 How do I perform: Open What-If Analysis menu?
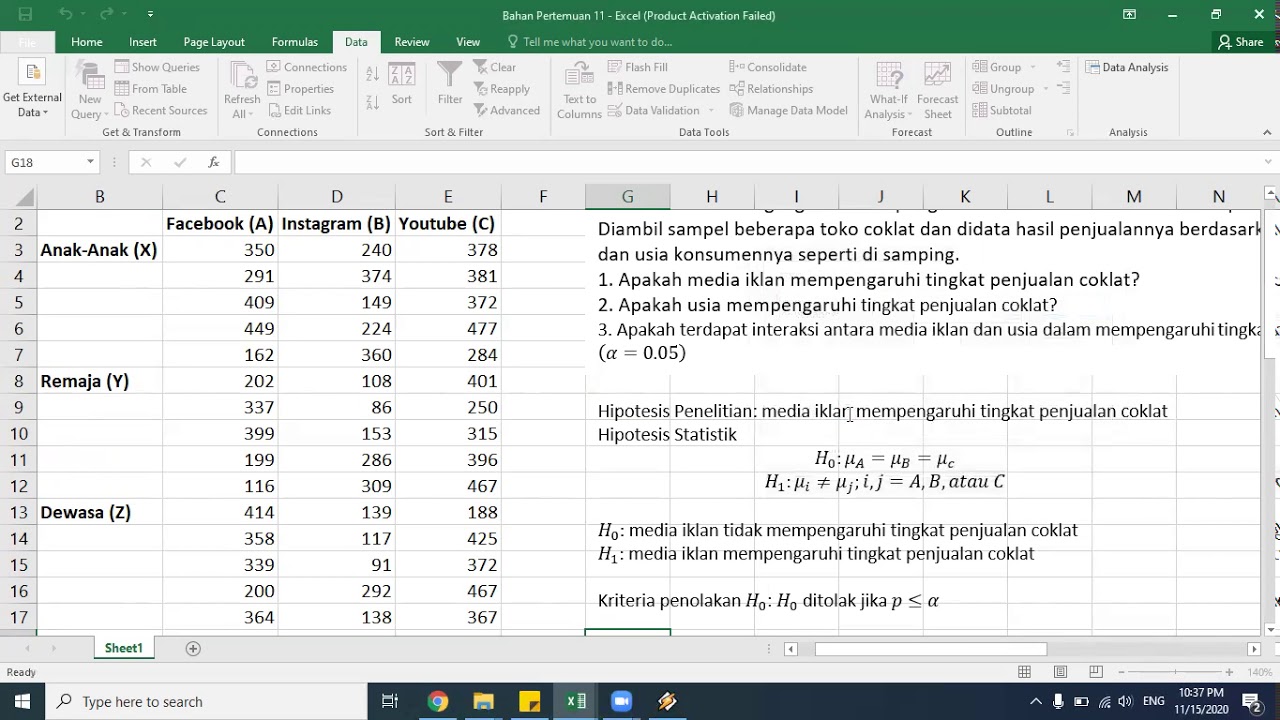(x=888, y=90)
